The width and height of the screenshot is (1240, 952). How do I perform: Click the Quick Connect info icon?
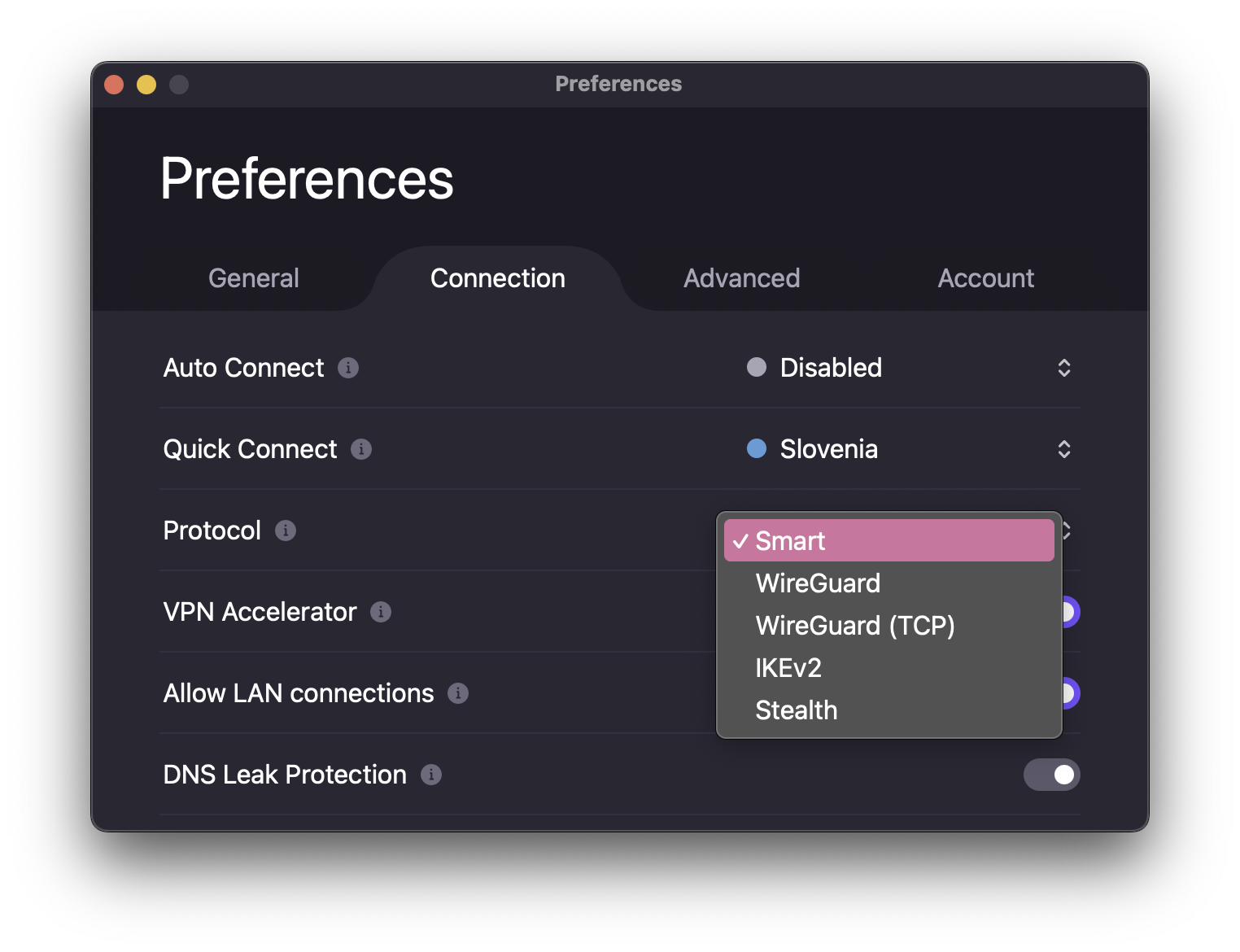point(361,449)
